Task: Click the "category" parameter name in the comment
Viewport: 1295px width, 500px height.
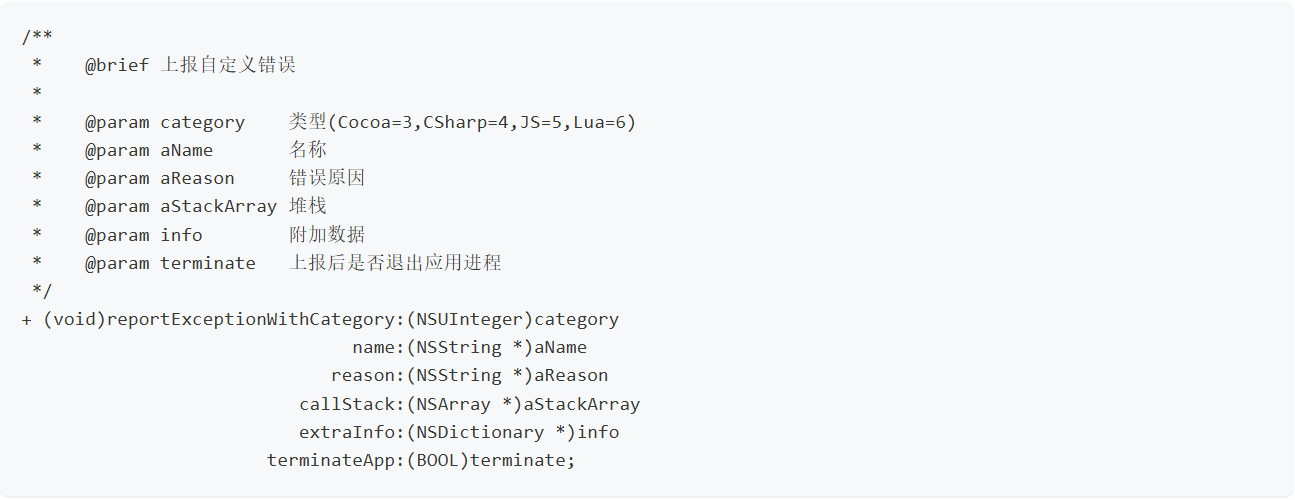Action: pos(202,122)
